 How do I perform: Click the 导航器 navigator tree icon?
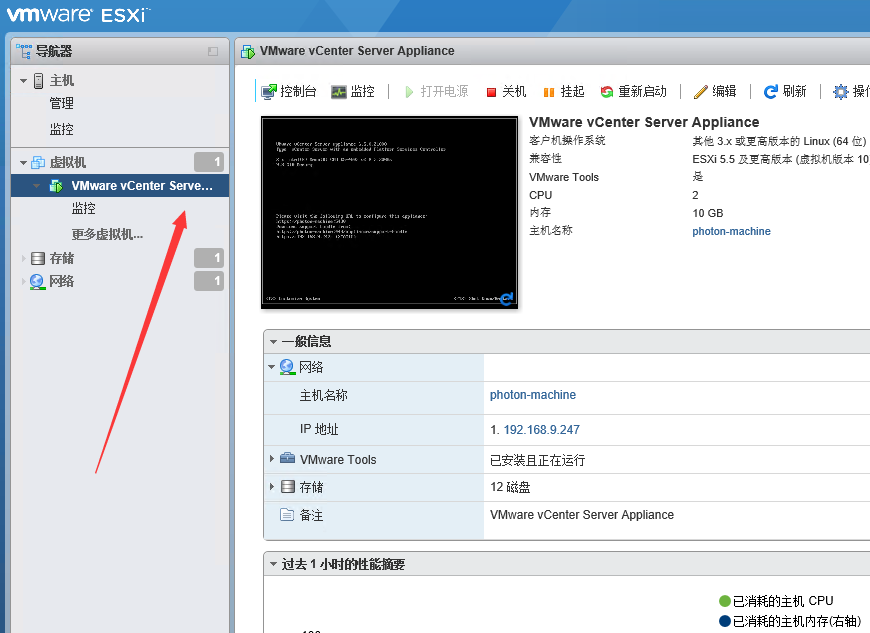point(23,51)
